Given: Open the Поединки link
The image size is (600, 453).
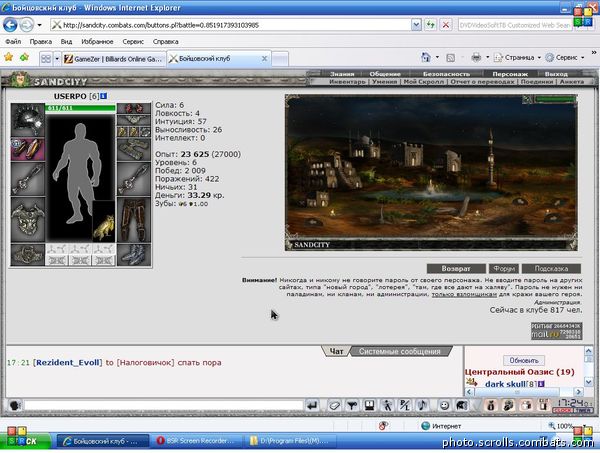Looking at the screenshot, I should tap(537, 82).
